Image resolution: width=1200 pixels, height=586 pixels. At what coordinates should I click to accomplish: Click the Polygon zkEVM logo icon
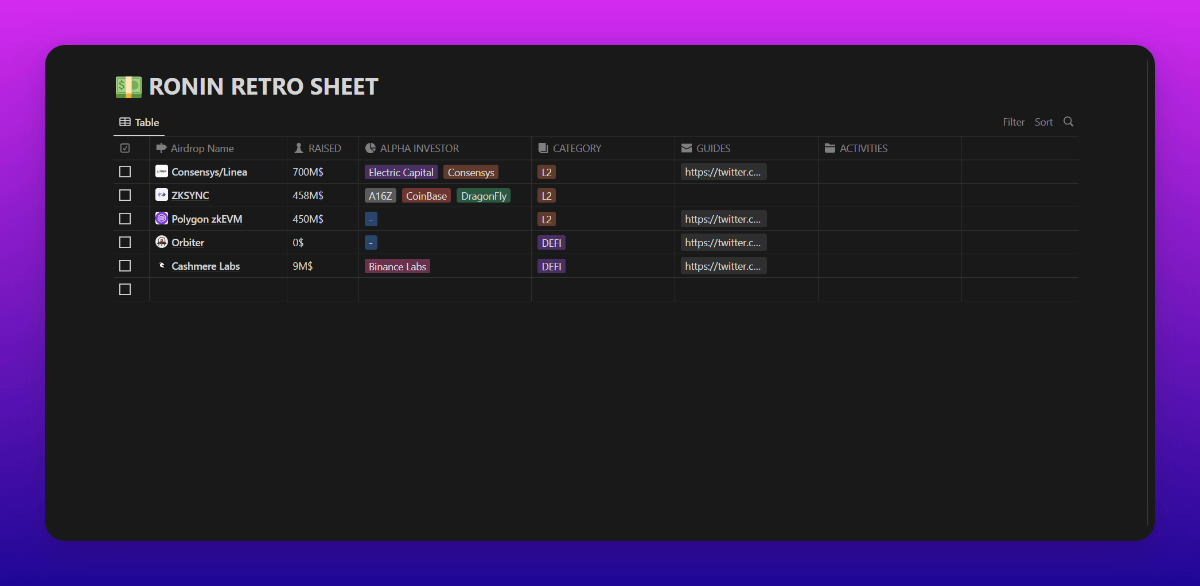point(161,219)
